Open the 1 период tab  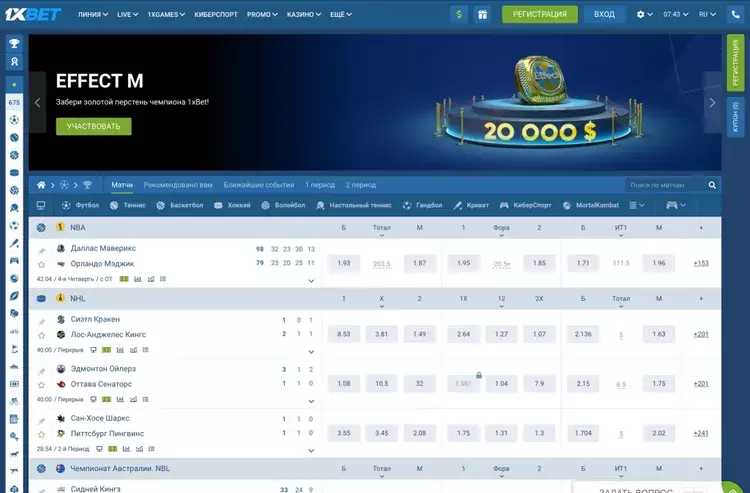click(320, 185)
